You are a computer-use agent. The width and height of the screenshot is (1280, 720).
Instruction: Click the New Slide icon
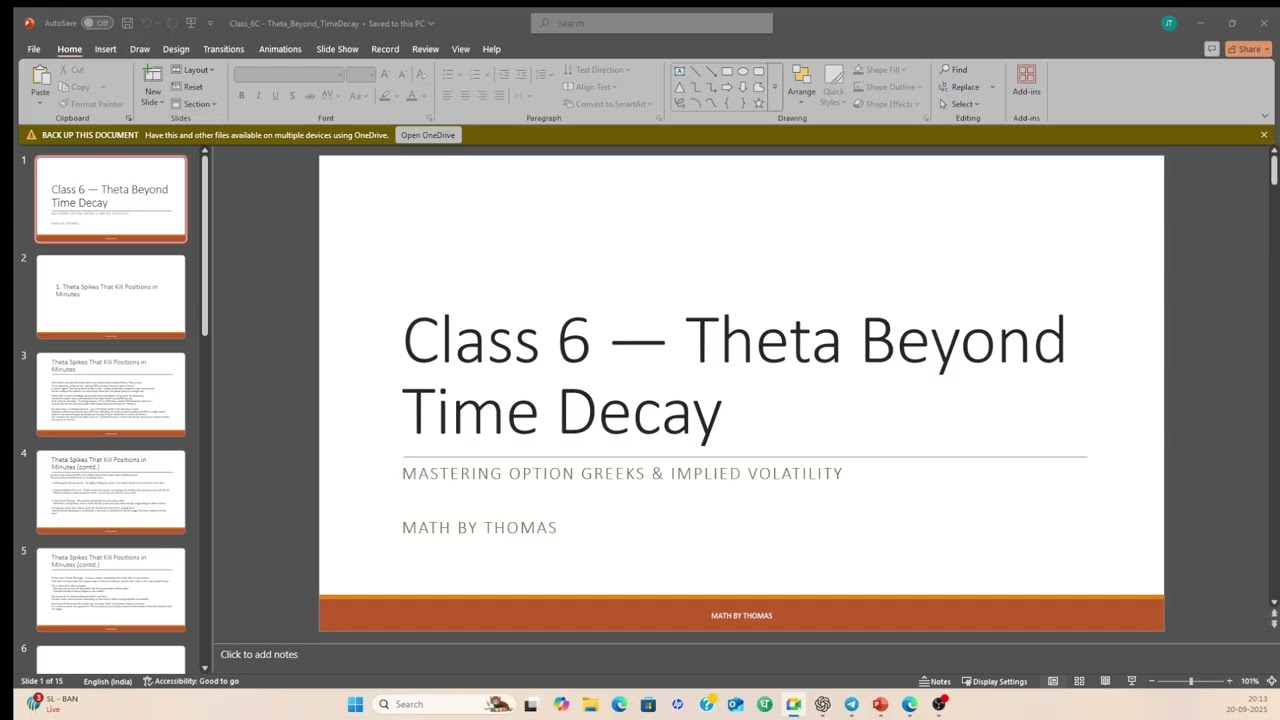tap(153, 75)
